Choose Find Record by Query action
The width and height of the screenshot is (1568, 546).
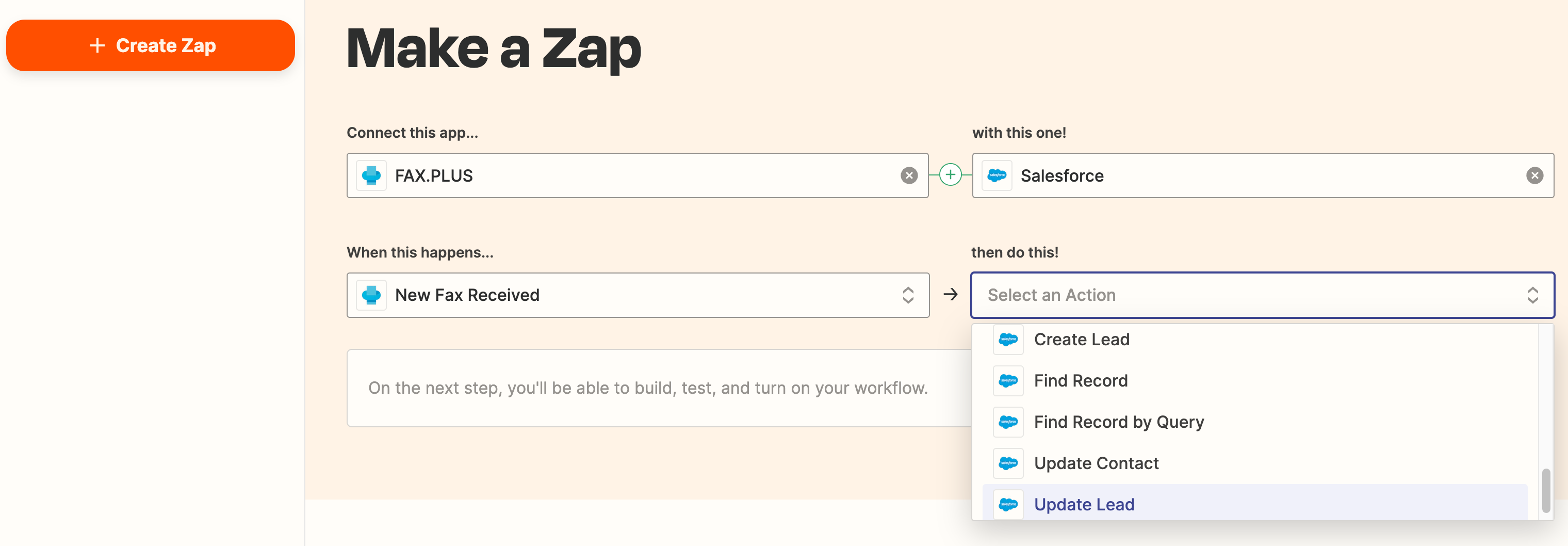pos(1255,423)
